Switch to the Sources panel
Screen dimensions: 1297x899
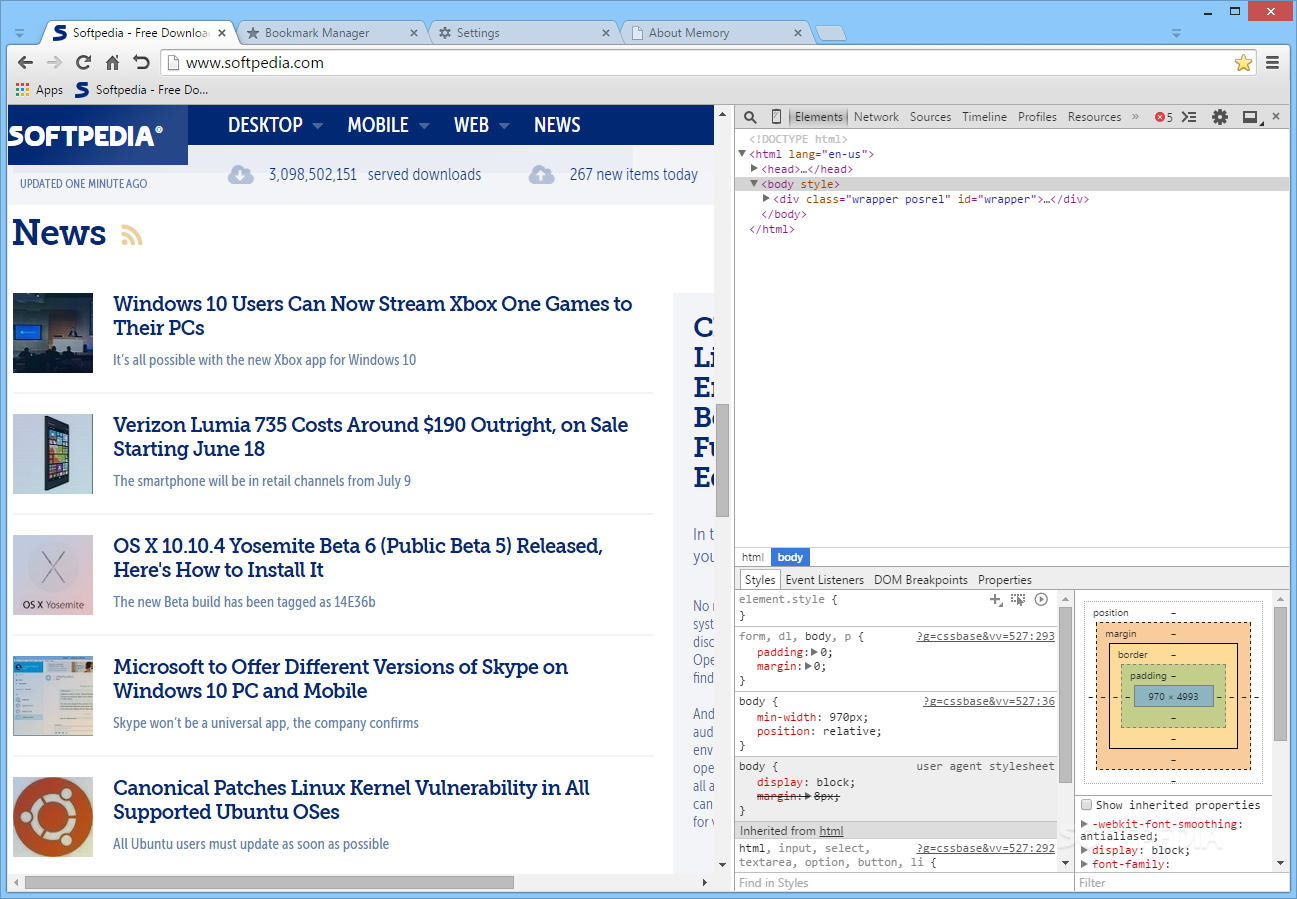click(x=930, y=117)
